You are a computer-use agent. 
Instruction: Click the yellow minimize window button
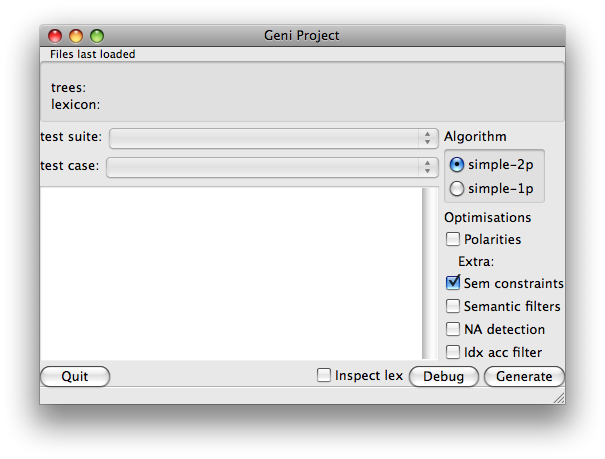click(76, 36)
